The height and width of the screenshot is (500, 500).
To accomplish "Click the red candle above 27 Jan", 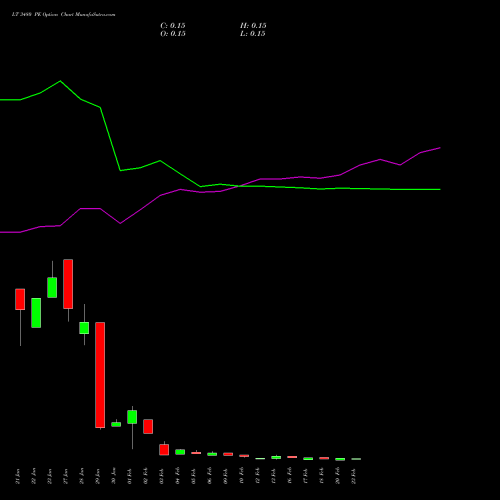I will [68, 284].
